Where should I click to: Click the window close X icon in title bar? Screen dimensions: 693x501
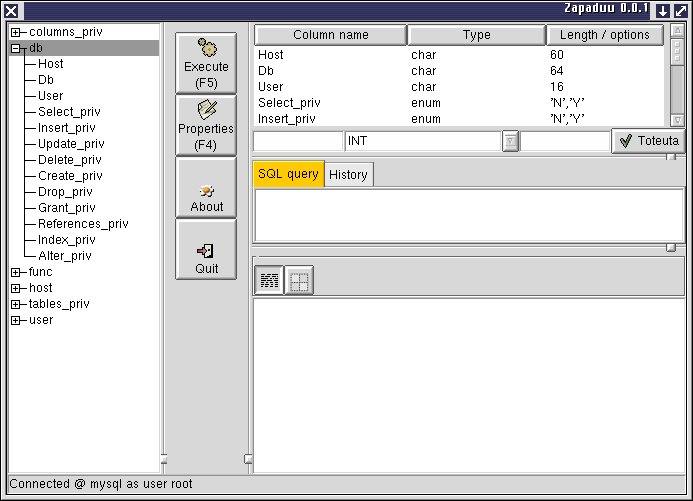pyautogui.click(x=10, y=10)
